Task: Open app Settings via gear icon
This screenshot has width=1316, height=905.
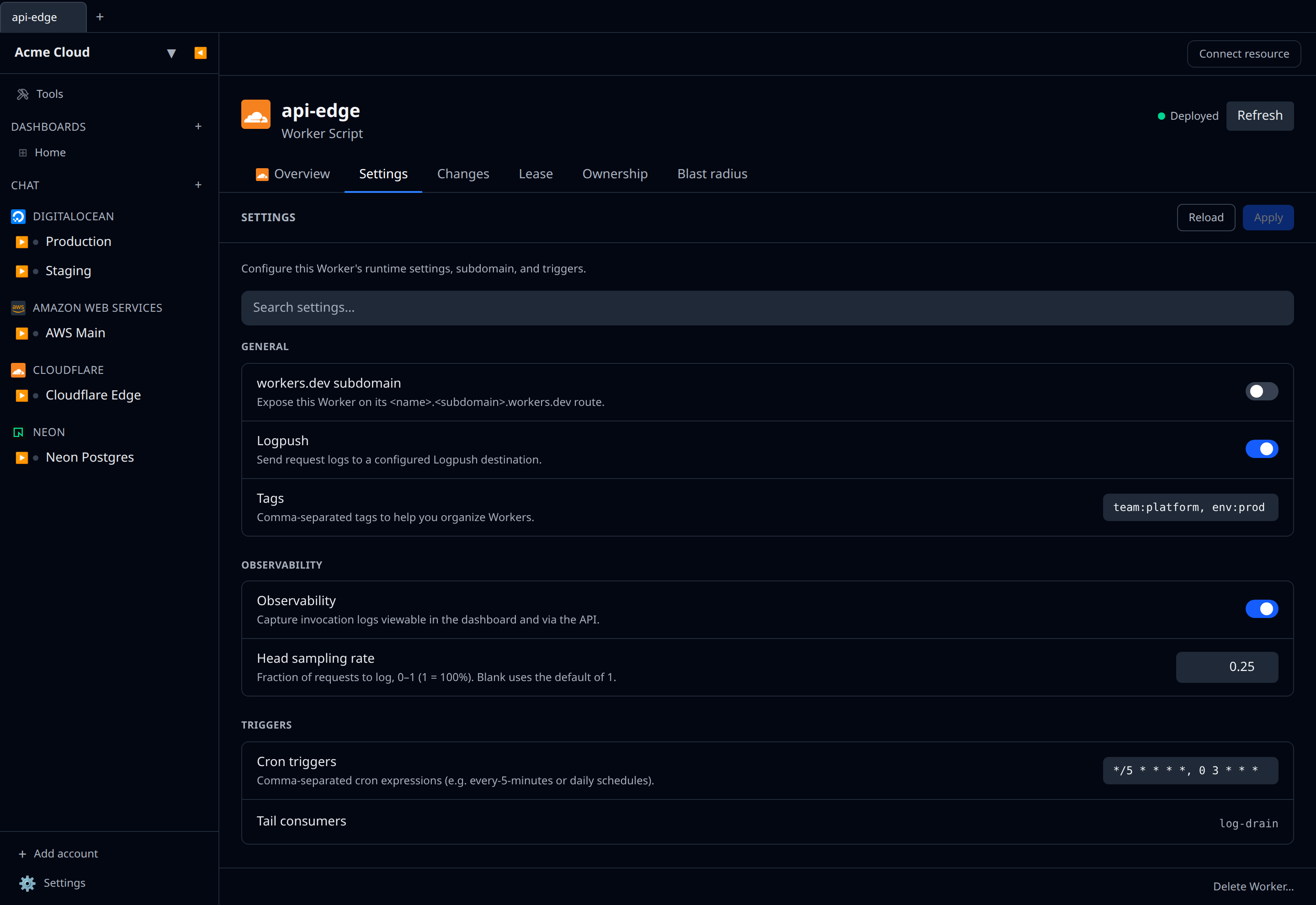Action: coord(52,883)
